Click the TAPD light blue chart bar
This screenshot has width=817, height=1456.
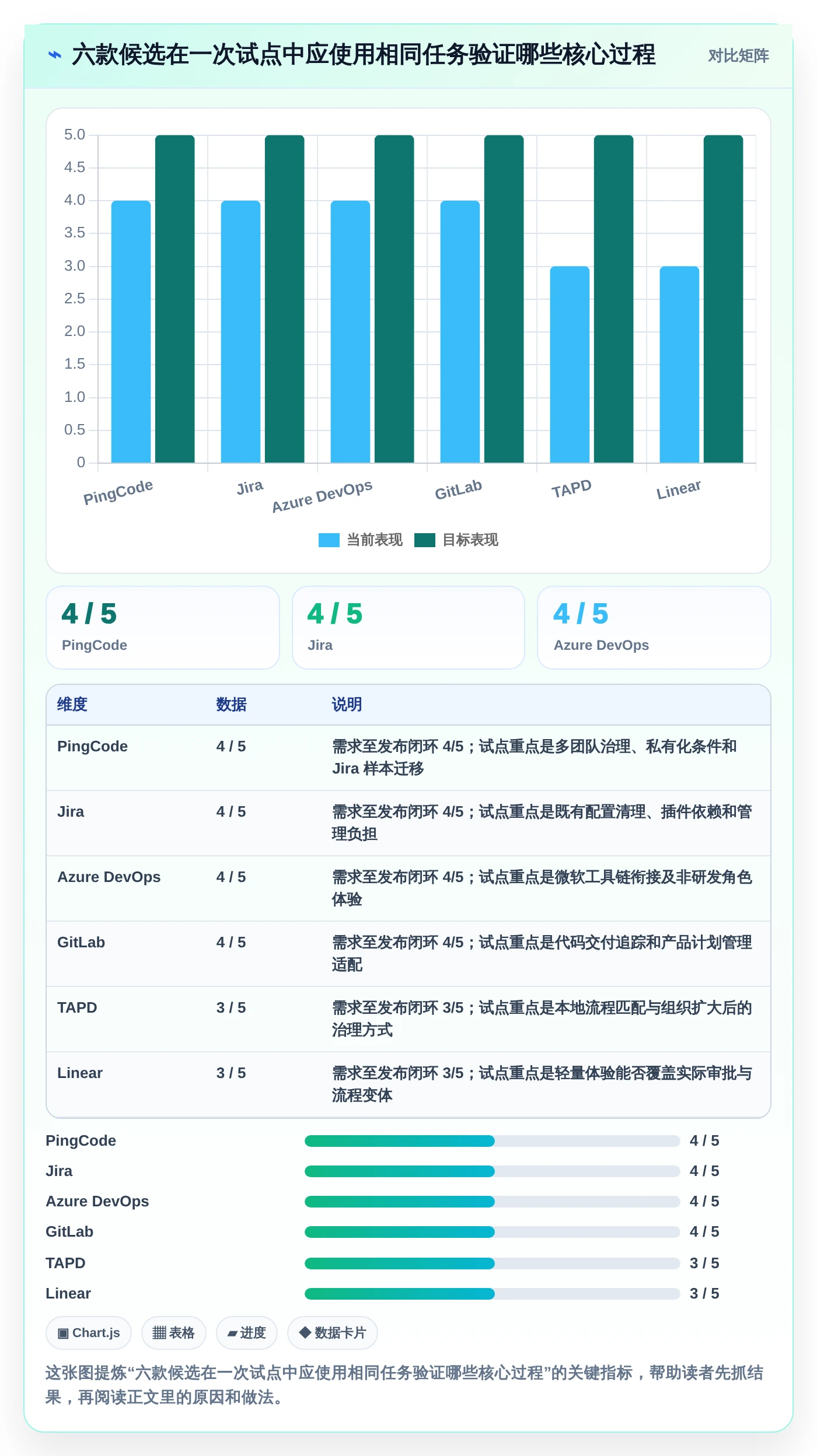click(x=570, y=365)
